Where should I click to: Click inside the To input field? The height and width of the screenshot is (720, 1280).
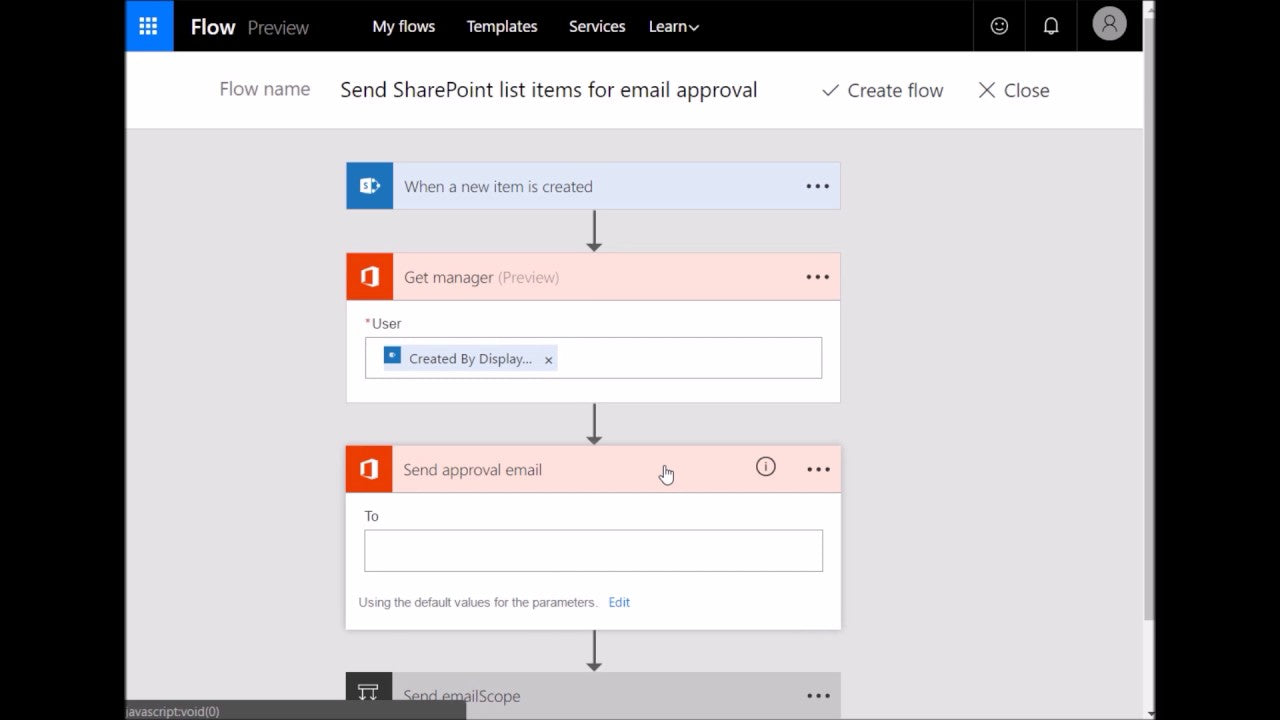[593, 550]
